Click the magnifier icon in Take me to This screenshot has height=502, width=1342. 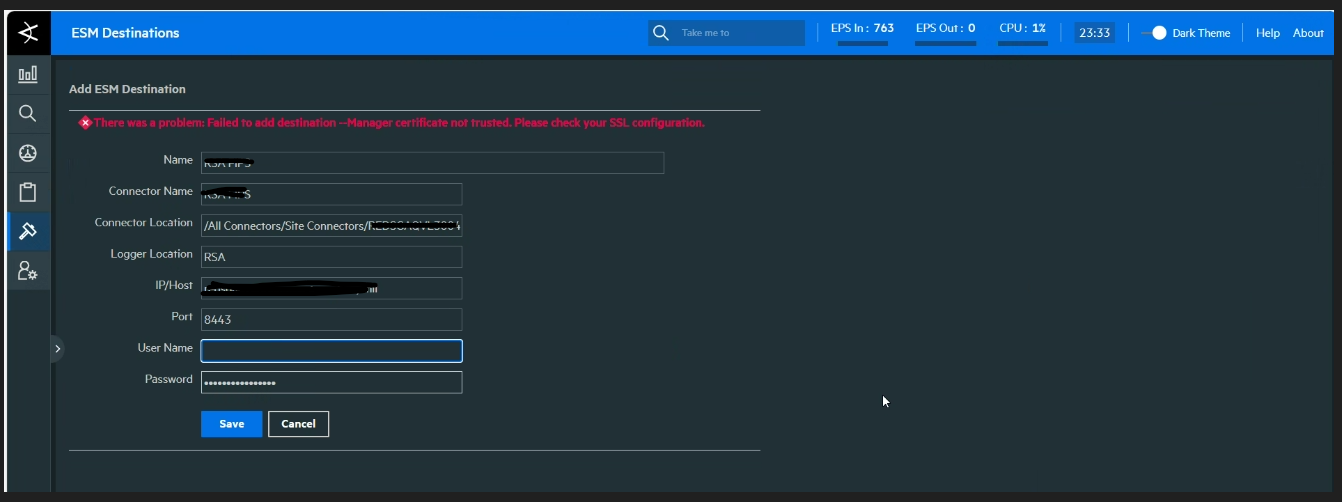coord(660,33)
